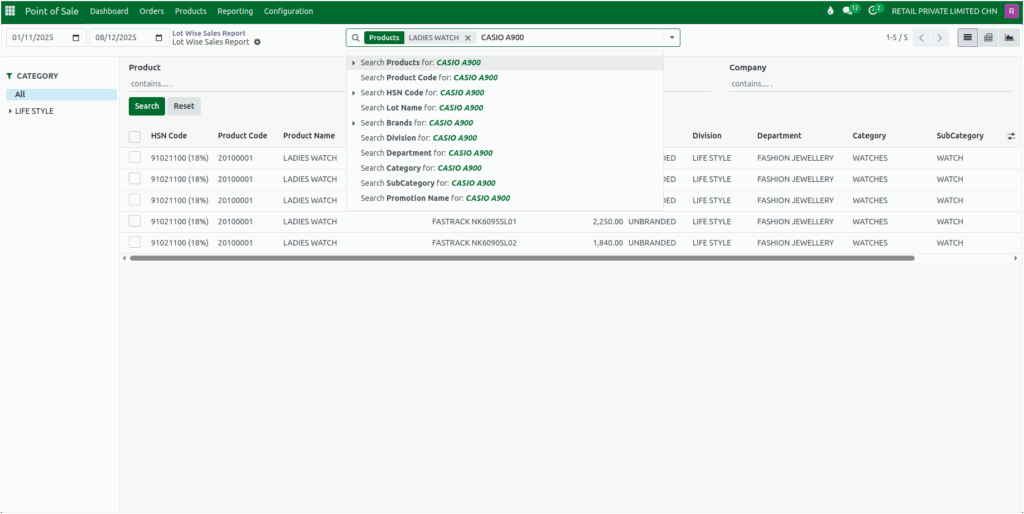Image resolution: width=1024 pixels, height=514 pixels.
Task: Search Department for CASIO A900
Action: point(505,153)
